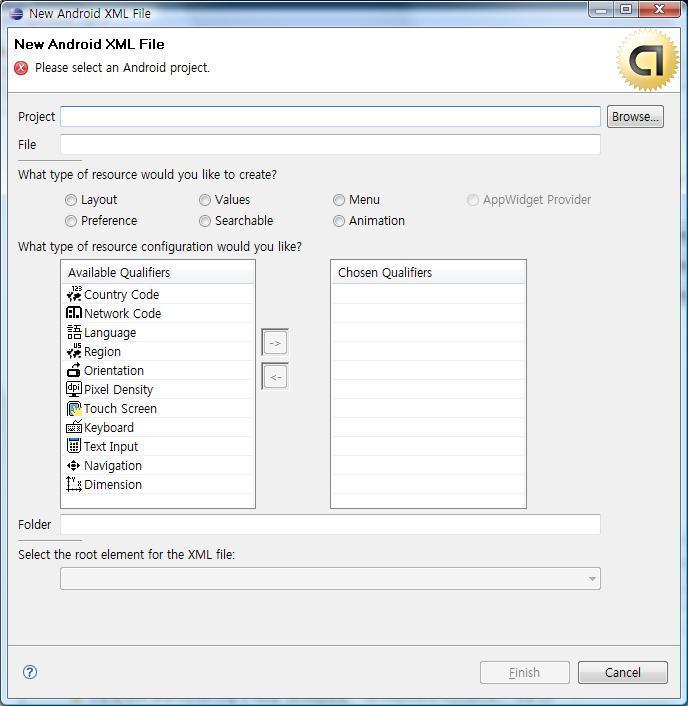Click the Orientation qualifier icon
This screenshot has height=706, width=688.
(x=74, y=370)
